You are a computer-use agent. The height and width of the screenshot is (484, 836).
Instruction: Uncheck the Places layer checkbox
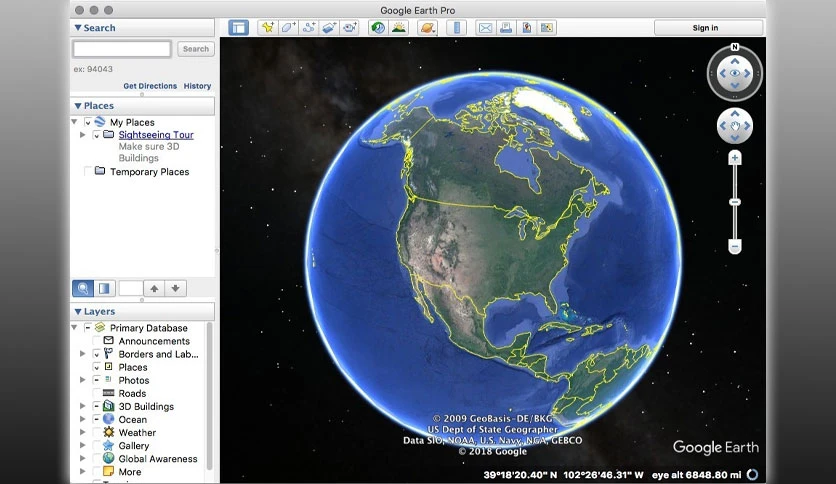point(97,367)
